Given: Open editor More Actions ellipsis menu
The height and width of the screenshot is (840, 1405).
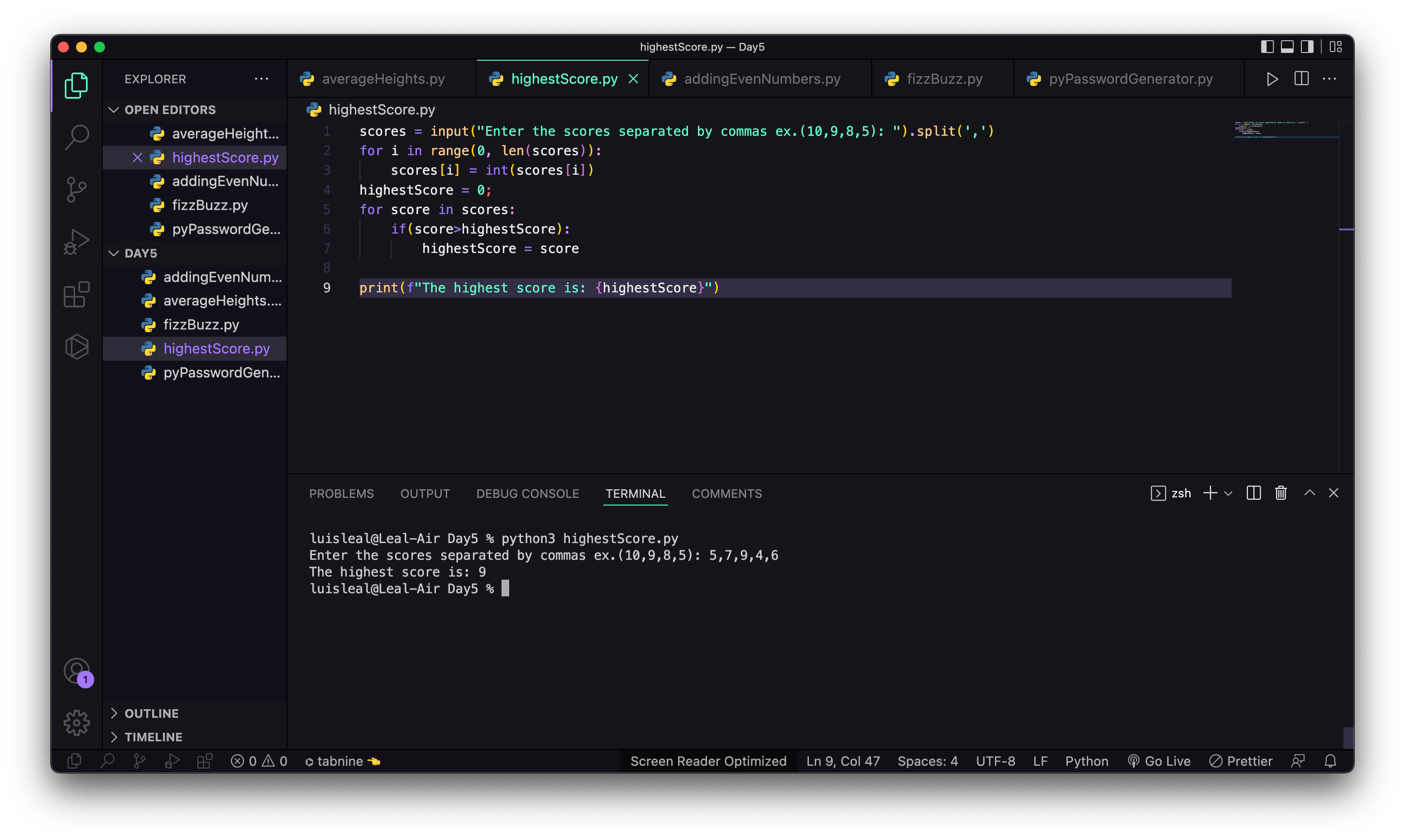Looking at the screenshot, I should [1329, 79].
